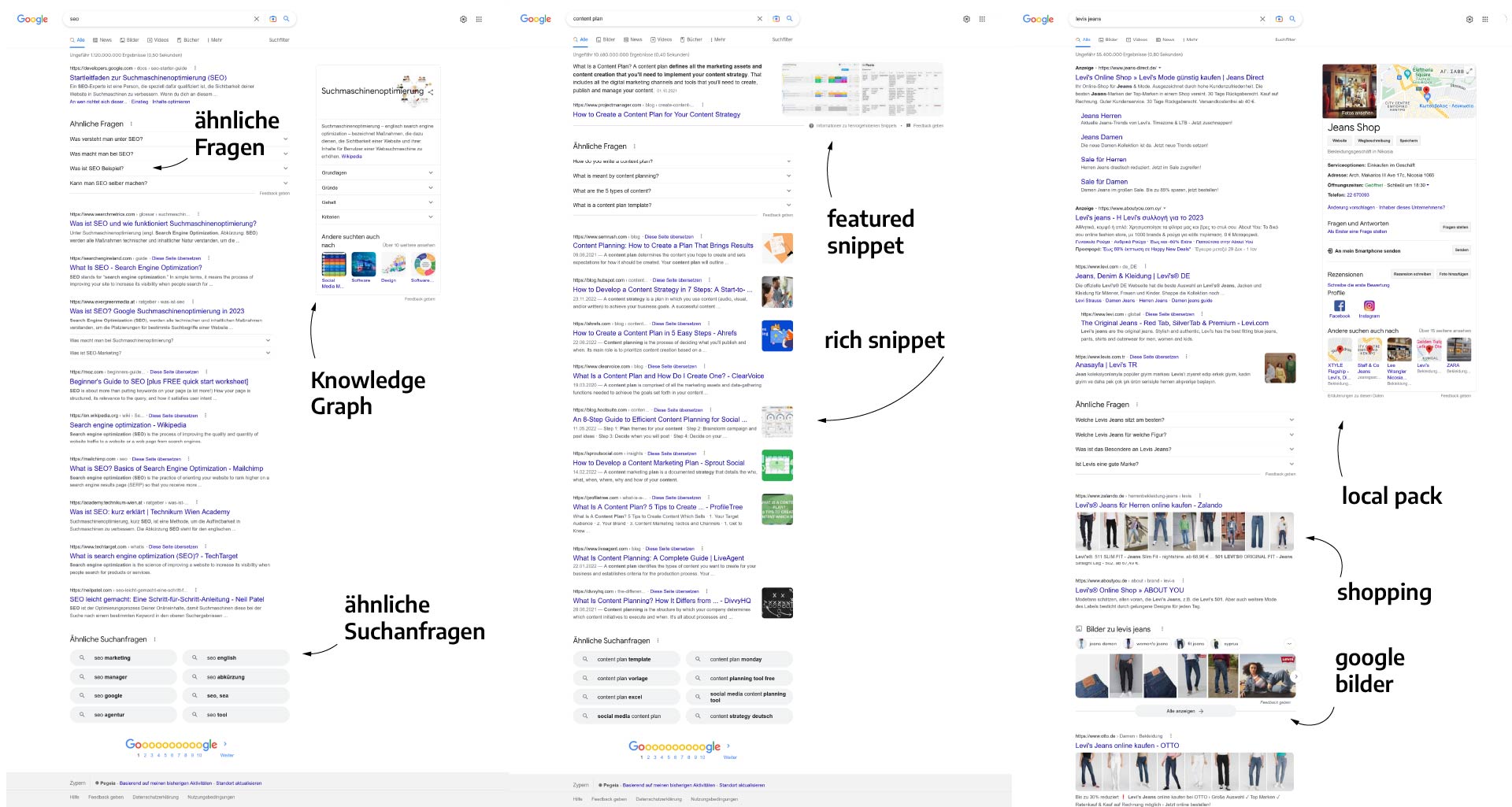Open Suchfilter on seo results page
1512x807 pixels.
[x=279, y=40]
